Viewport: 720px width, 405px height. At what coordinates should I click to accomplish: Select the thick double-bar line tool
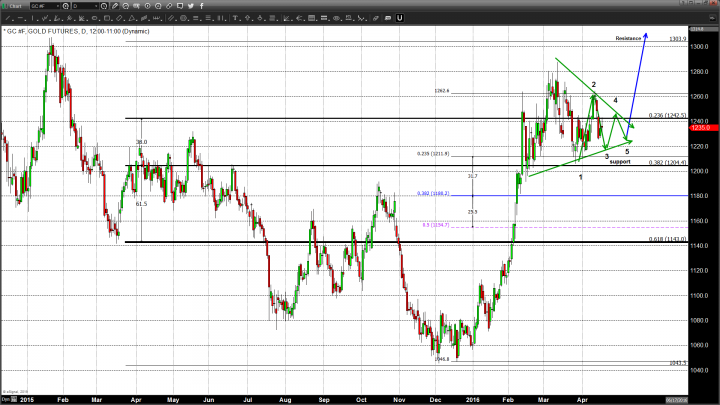(x=324, y=18)
